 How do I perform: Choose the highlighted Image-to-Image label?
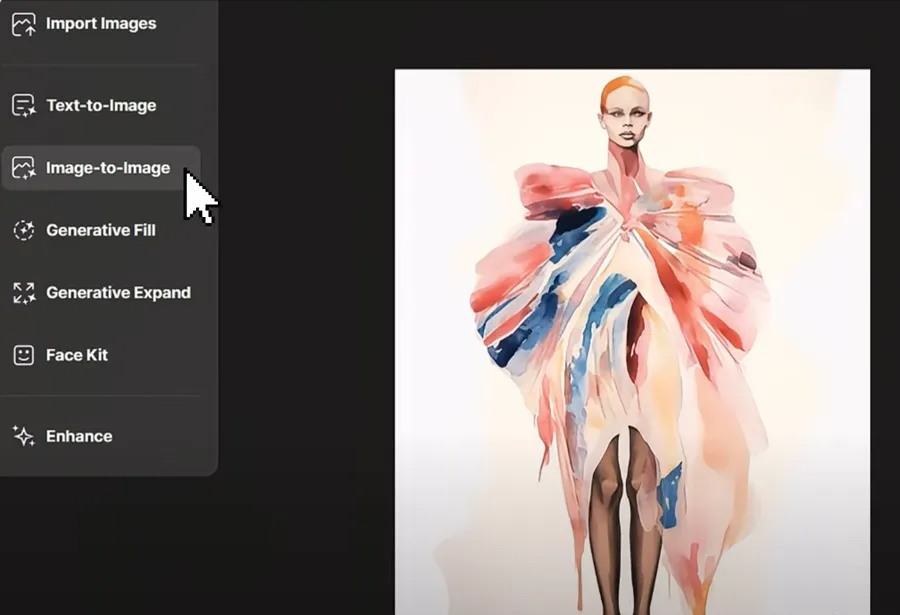(x=108, y=168)
